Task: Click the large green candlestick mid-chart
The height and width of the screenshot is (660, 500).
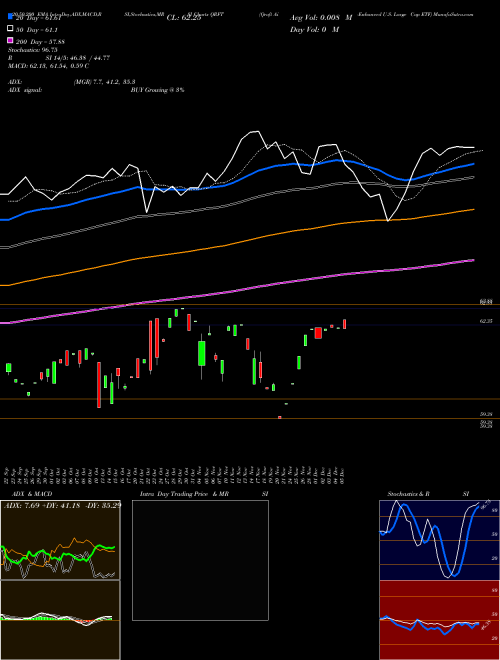Action: pyautogui.click(x=202, y=354)
